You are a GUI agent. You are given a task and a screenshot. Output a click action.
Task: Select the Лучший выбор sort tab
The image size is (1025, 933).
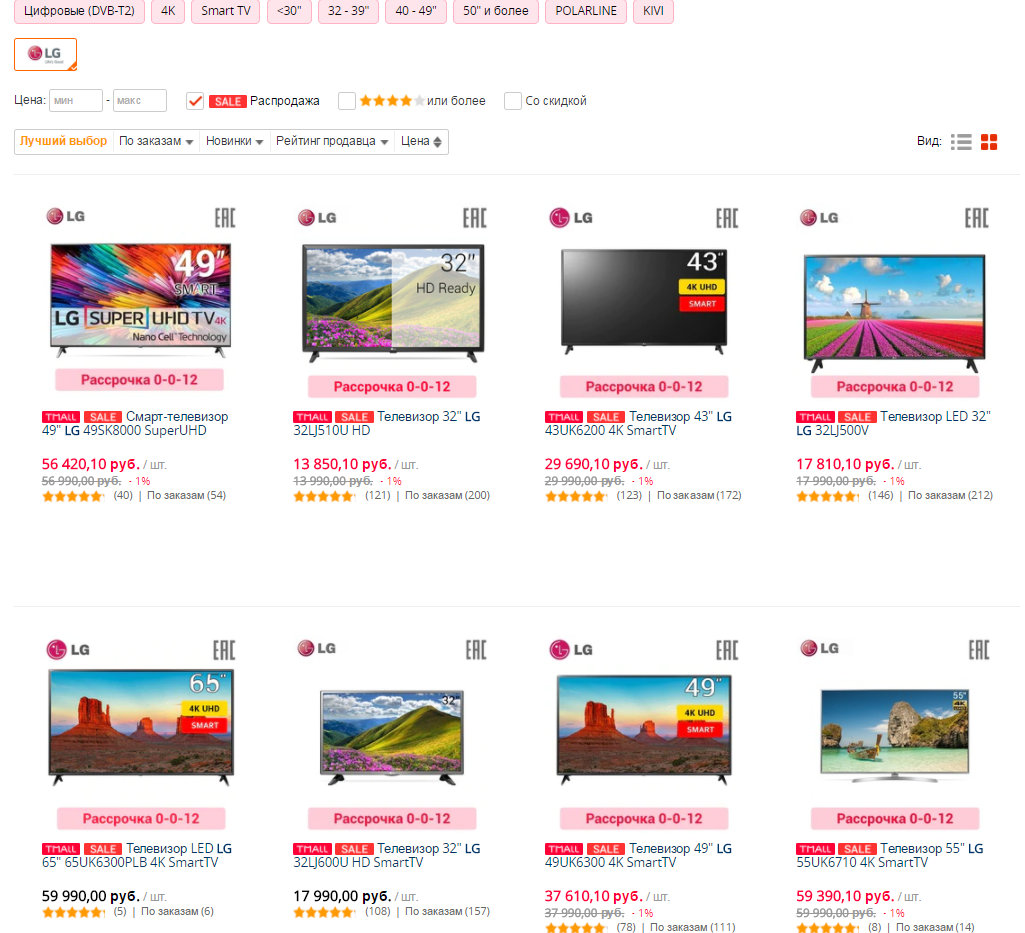tap(63, 142)
